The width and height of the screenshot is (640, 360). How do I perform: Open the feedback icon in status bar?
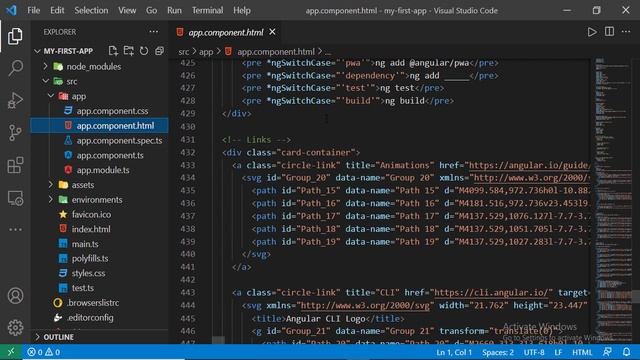tap(607, 352)
